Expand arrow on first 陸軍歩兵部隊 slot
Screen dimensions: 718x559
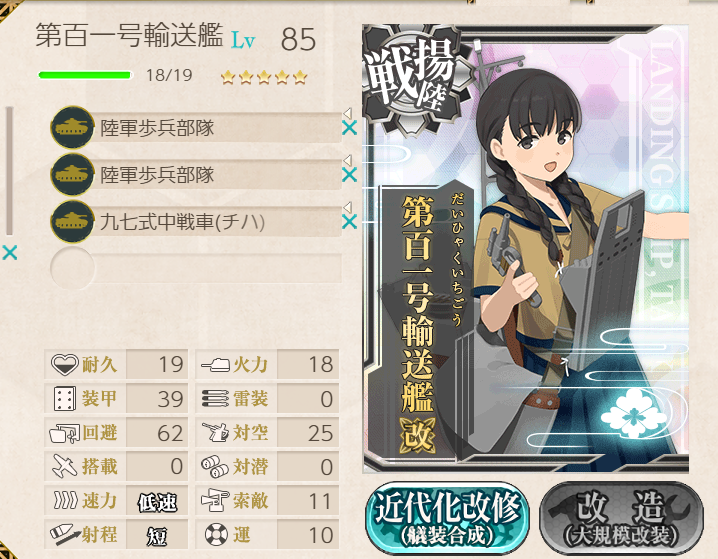[348, 113]
